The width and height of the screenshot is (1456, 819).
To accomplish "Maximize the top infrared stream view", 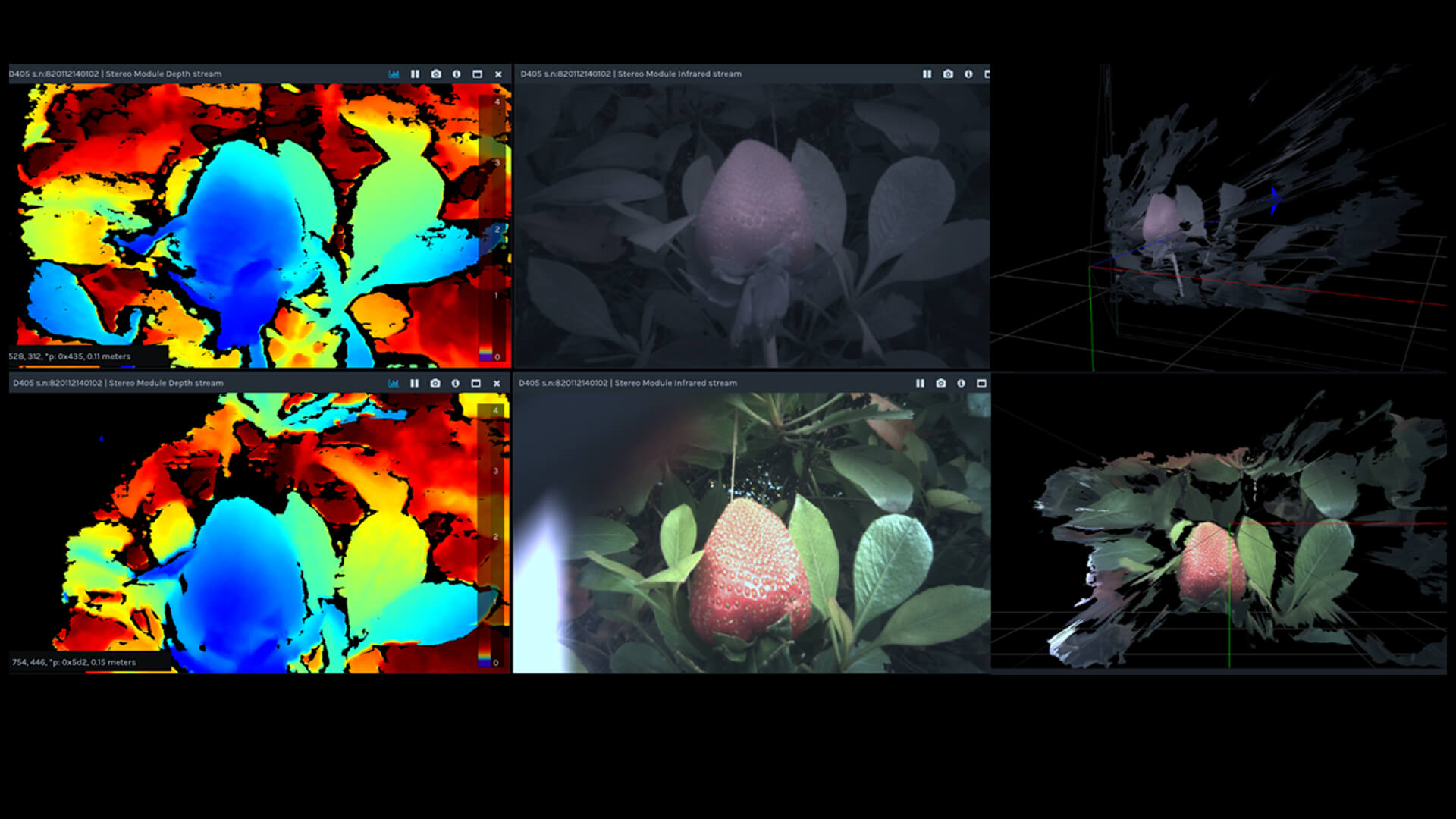I will pyautogui.click(x=987, y=74).
